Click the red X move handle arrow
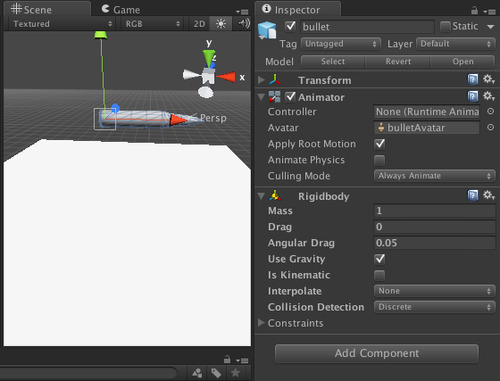Viewport: 500px width, 381px height. pyautogui.click(x=178, y=120)
